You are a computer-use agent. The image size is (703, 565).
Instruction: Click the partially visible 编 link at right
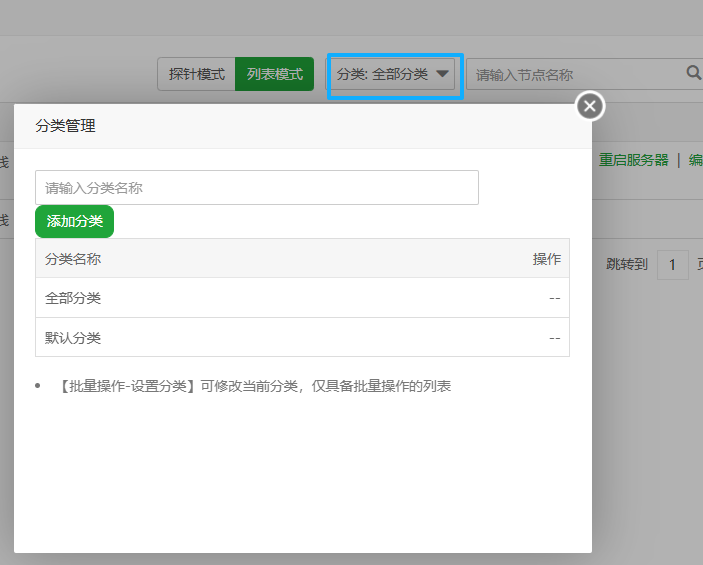point(695,160)
